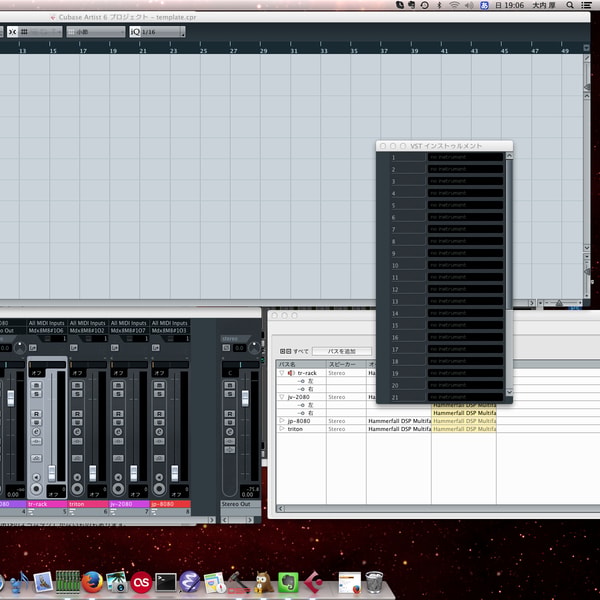Open Time Machine menu in menu bar
The height and width of the screenshot is (600, 600).
click(424, 5)
